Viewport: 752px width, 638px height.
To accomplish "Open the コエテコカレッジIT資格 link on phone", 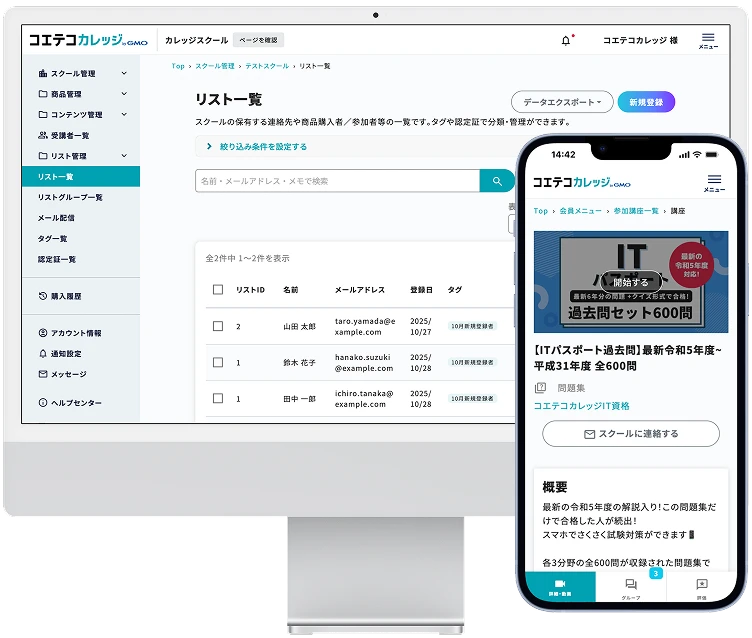I will coord(582,406).
